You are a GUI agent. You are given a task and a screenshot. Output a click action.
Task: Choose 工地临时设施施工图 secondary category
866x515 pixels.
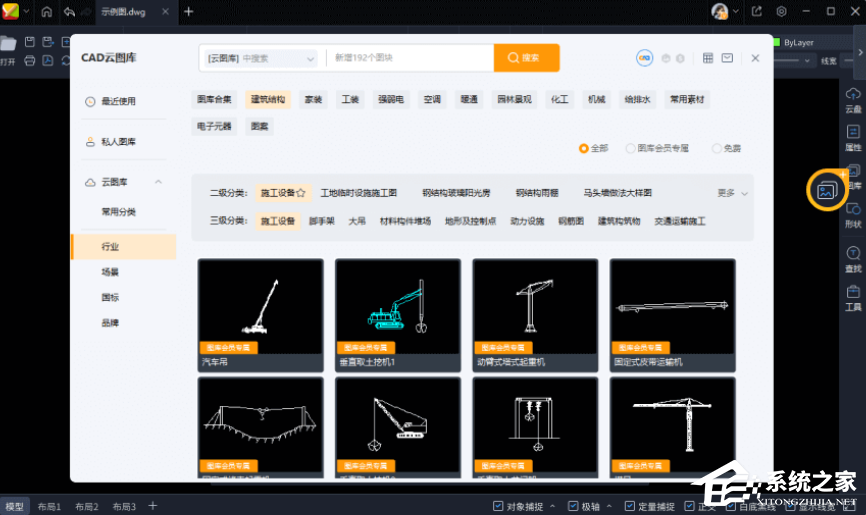pyautogui.click(x=359, y=193)
